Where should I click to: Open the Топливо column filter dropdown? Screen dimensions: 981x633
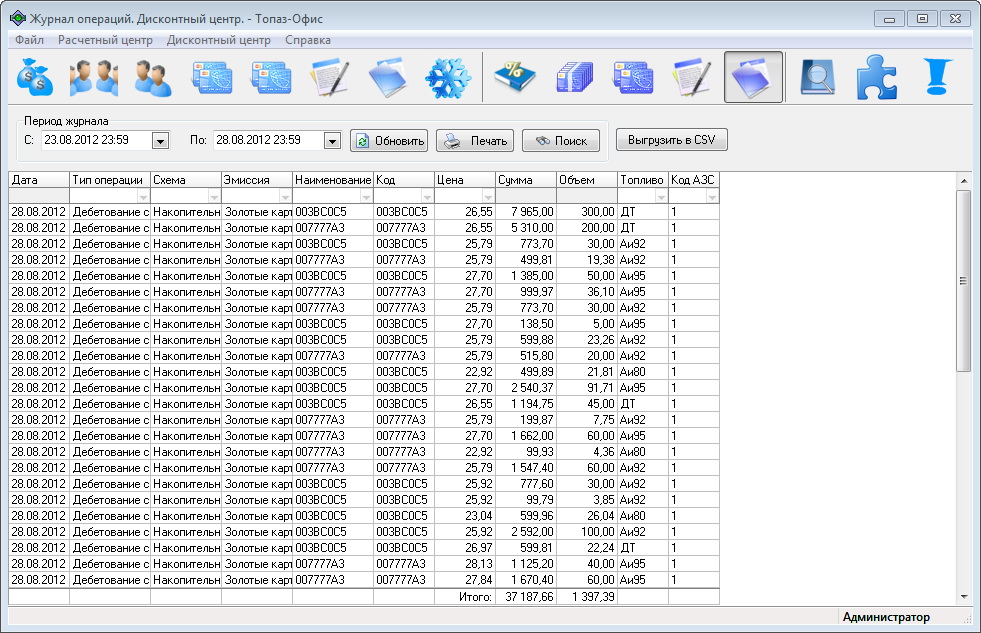click(661, 197)
